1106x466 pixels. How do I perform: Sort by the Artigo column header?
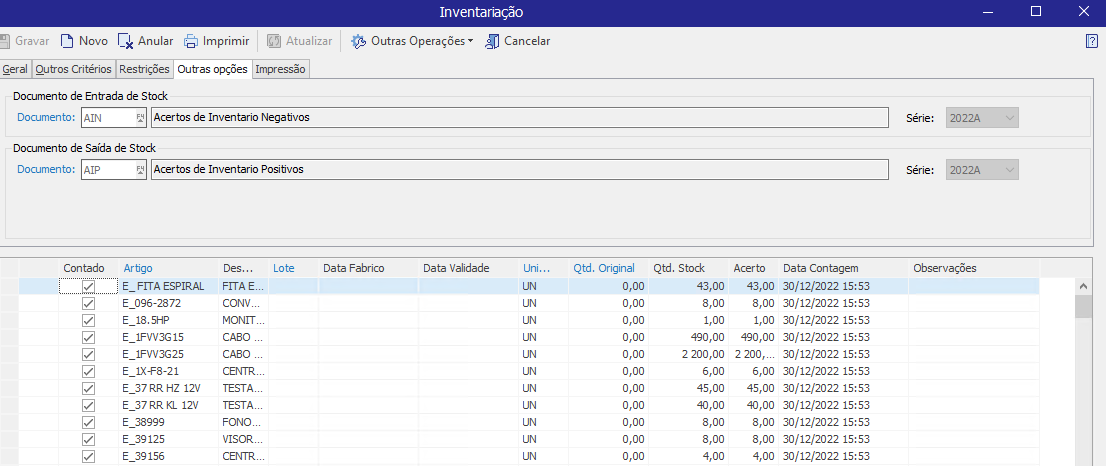click(138, 268)
